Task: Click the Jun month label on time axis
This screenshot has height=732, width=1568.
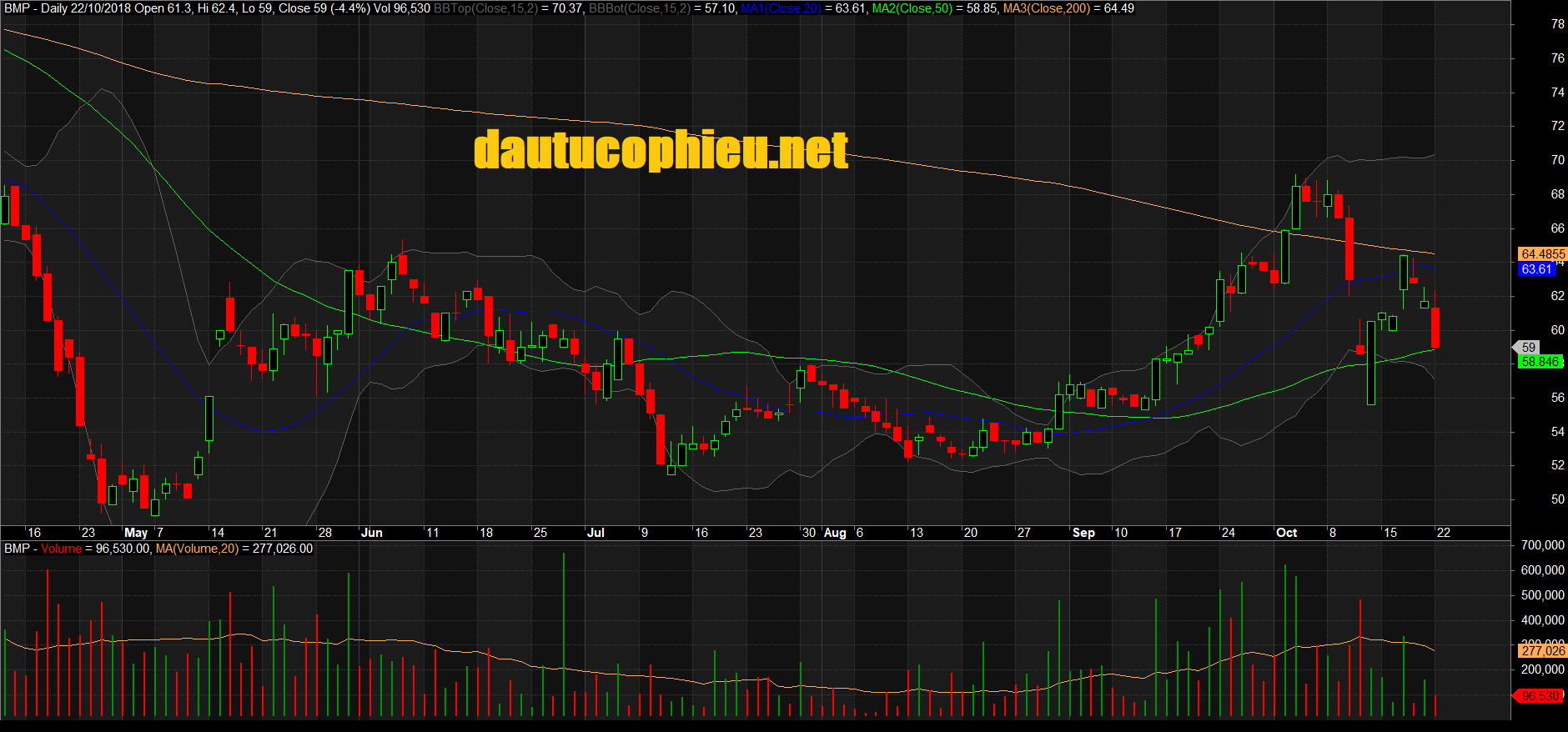Action: click(x=372, y=533)
